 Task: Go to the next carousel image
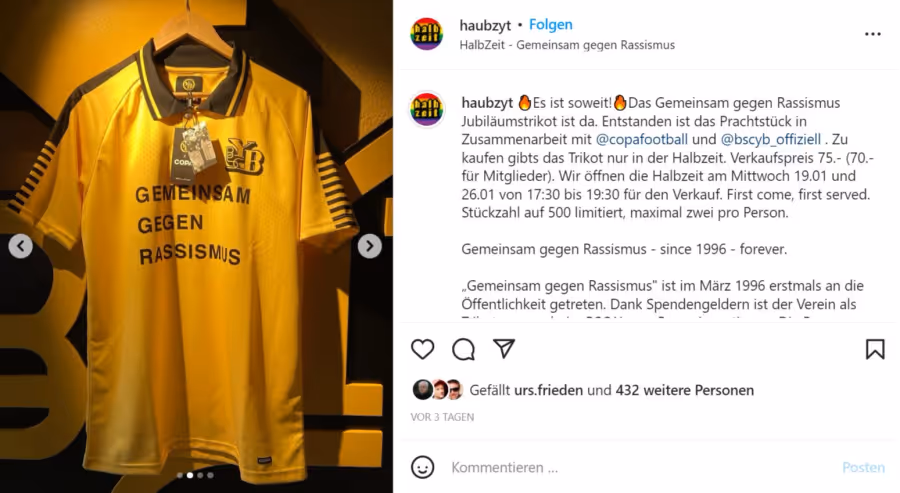(370, 246)
